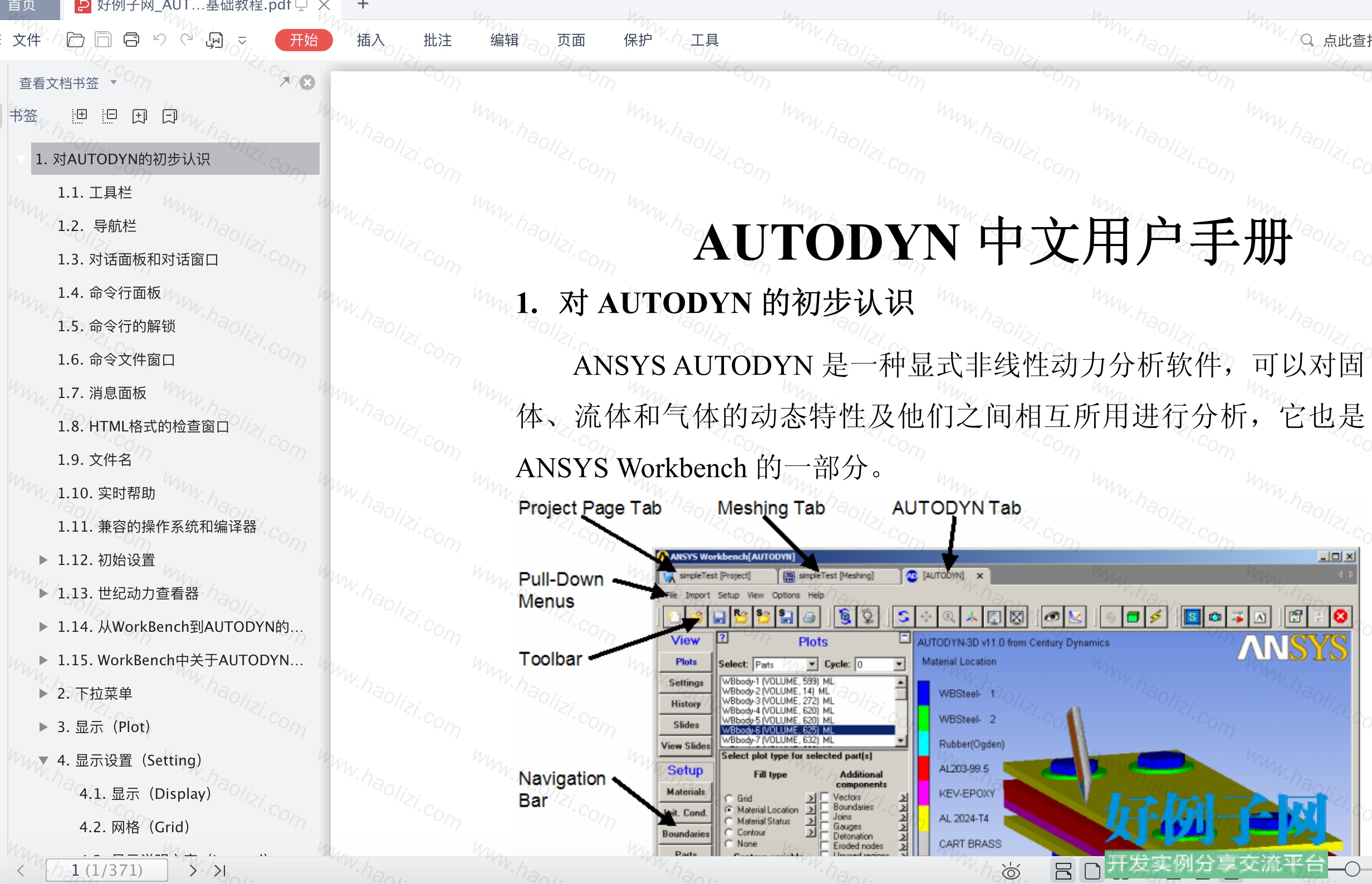Screen dimensions: 1372x884
Task: Open bookmark 1.5. 命令行的解锁
Action: (x=116, y=326)
